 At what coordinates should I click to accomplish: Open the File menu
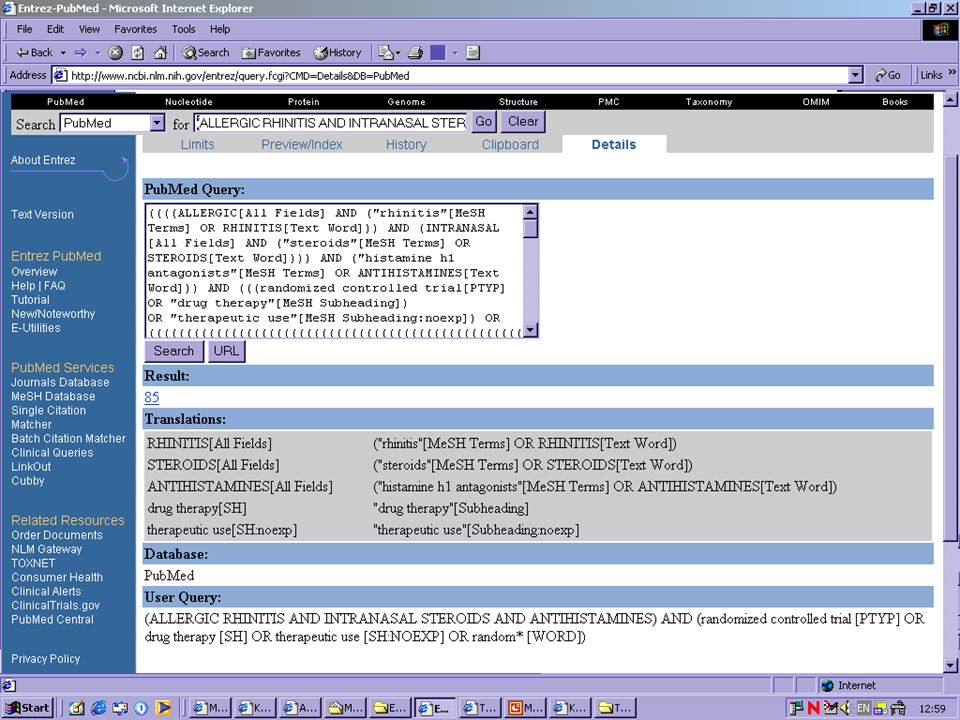[x=24, y=29]
